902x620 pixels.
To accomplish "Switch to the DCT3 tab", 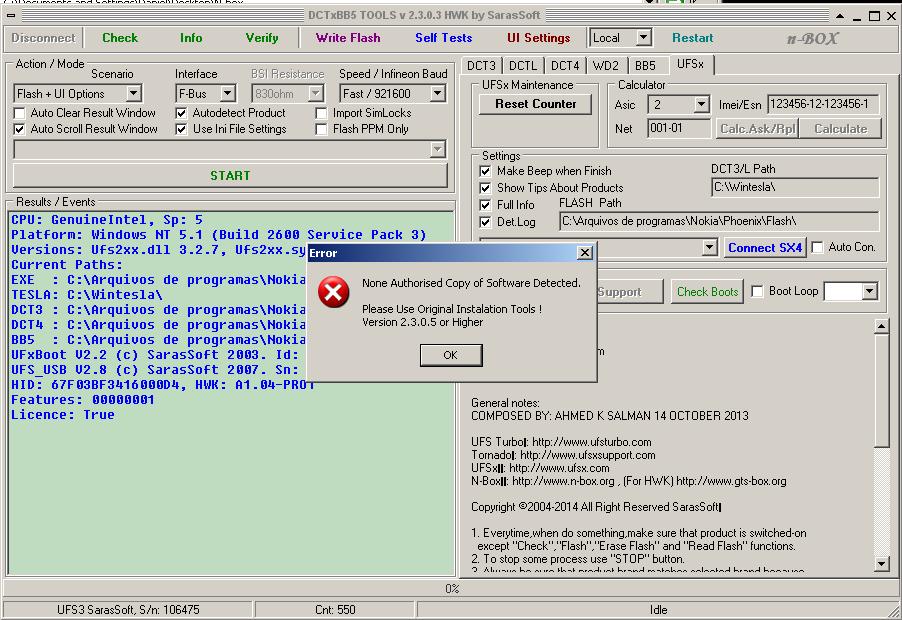I will coord(481,66).
